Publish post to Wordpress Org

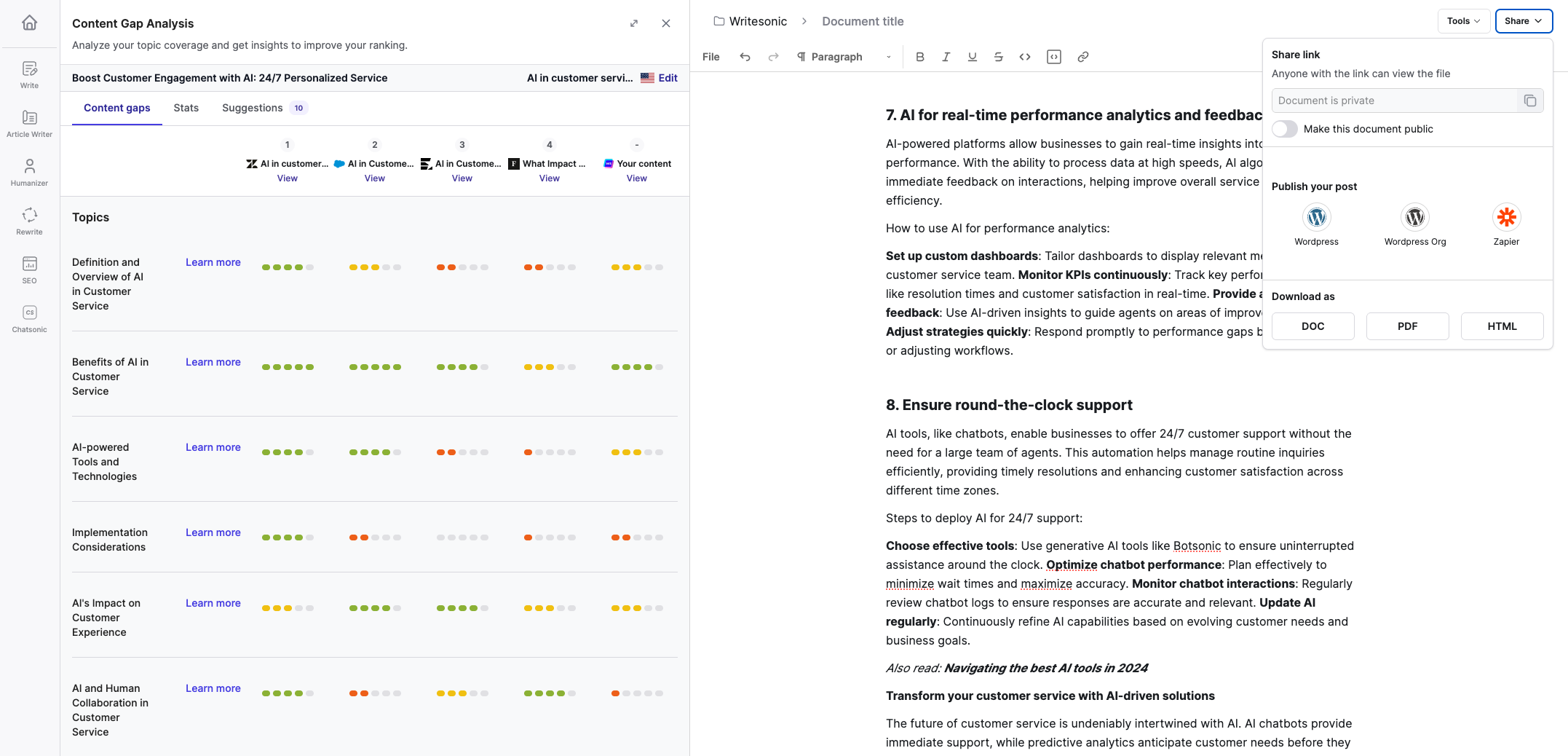[1414, 225]
